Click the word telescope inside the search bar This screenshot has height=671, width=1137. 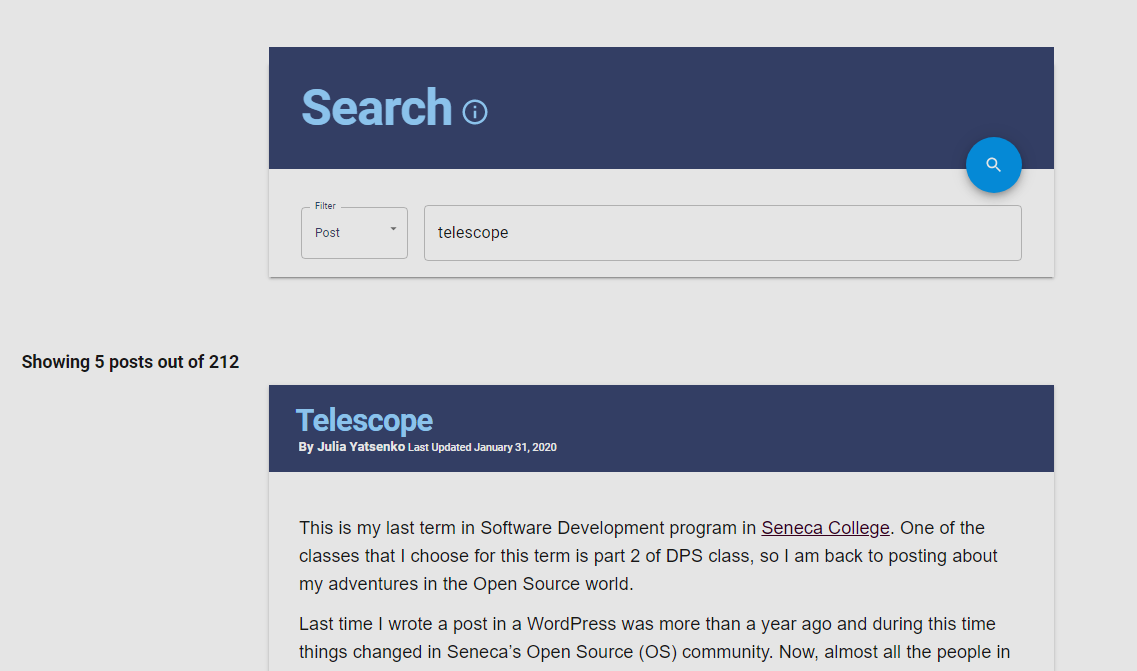click(472, 232)
